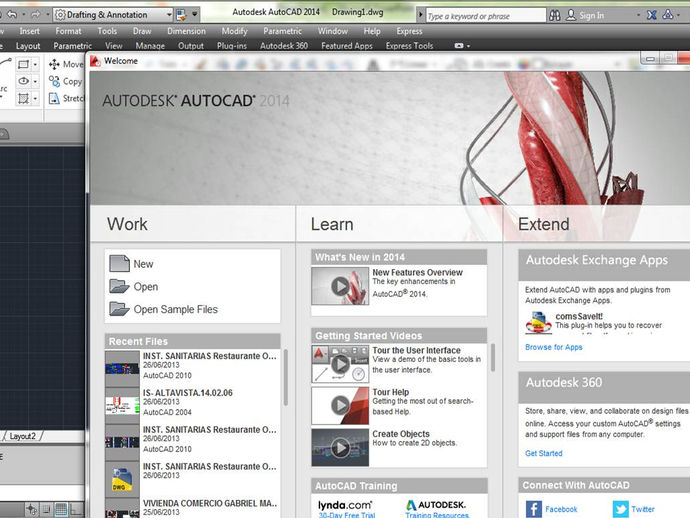690x518 pixels.
Task: Click Open in Work panel
Action: pyautogui.click(x=133, y=287)
